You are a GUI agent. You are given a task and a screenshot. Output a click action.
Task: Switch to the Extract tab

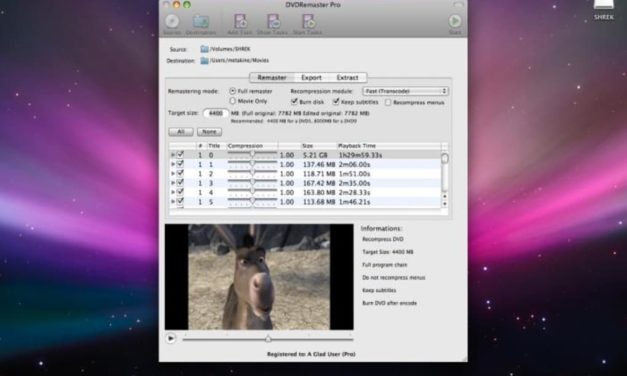click(347, 78)
